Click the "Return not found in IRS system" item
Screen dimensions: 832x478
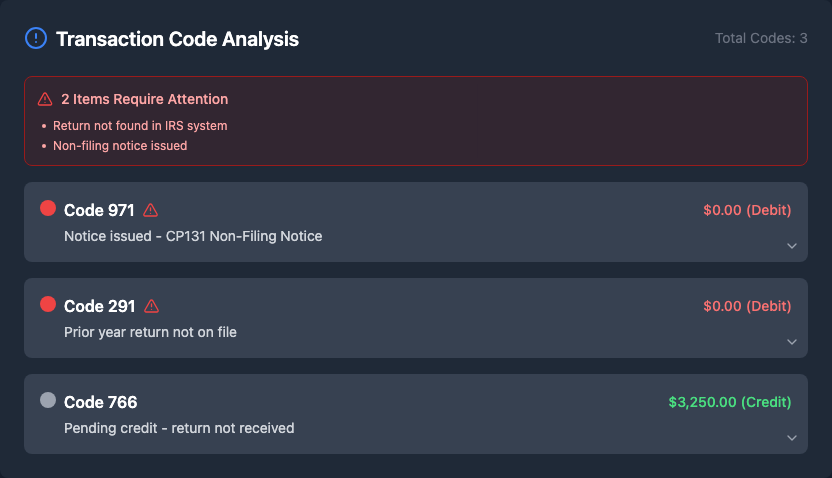coord(140,126)
